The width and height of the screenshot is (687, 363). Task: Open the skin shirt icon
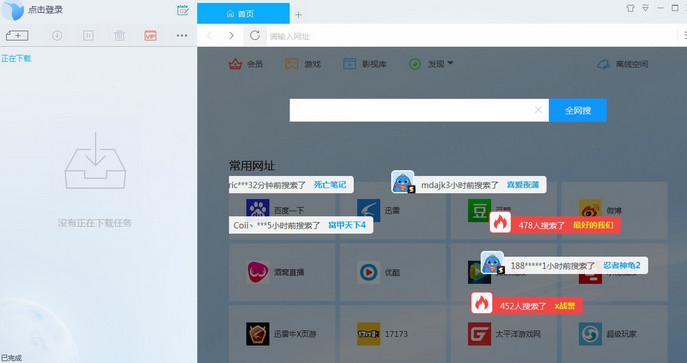(630, 8)
